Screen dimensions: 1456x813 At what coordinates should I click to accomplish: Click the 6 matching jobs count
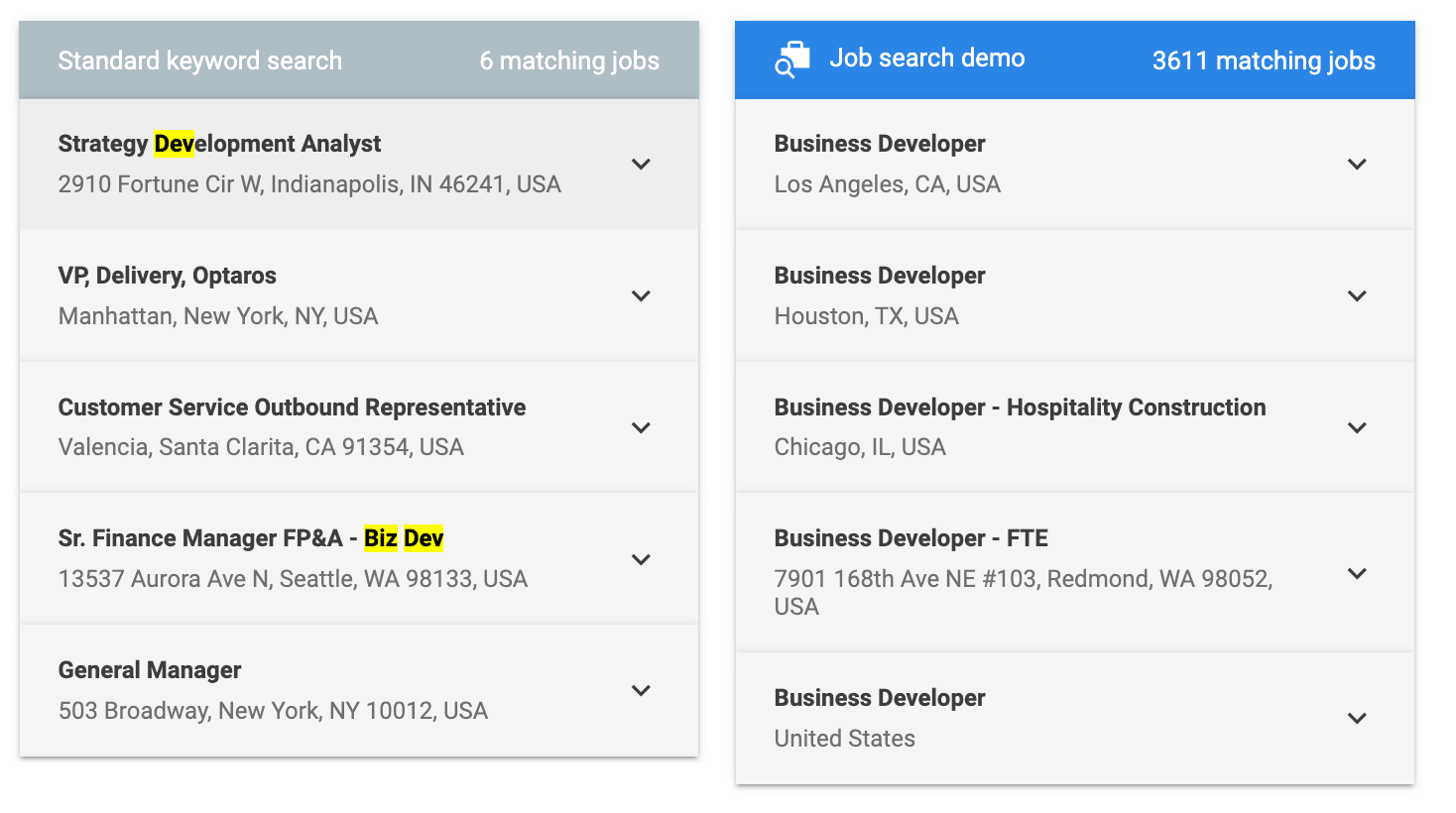(x=569, y=60)
